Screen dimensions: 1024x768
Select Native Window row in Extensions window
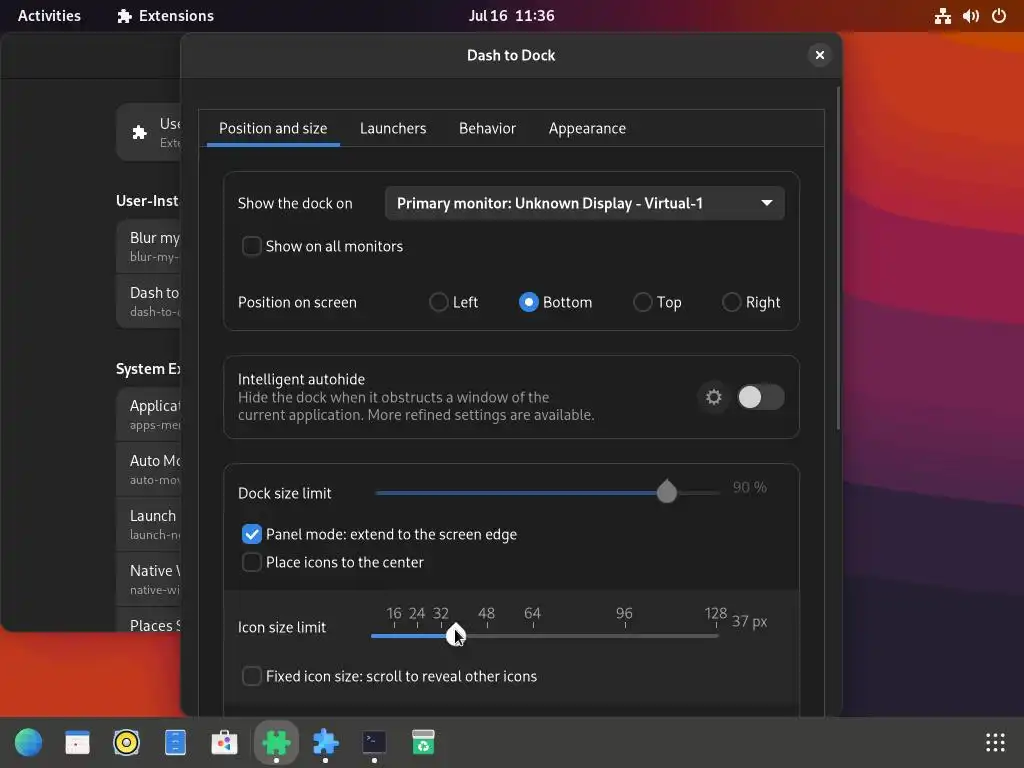[x=150, y=579]
